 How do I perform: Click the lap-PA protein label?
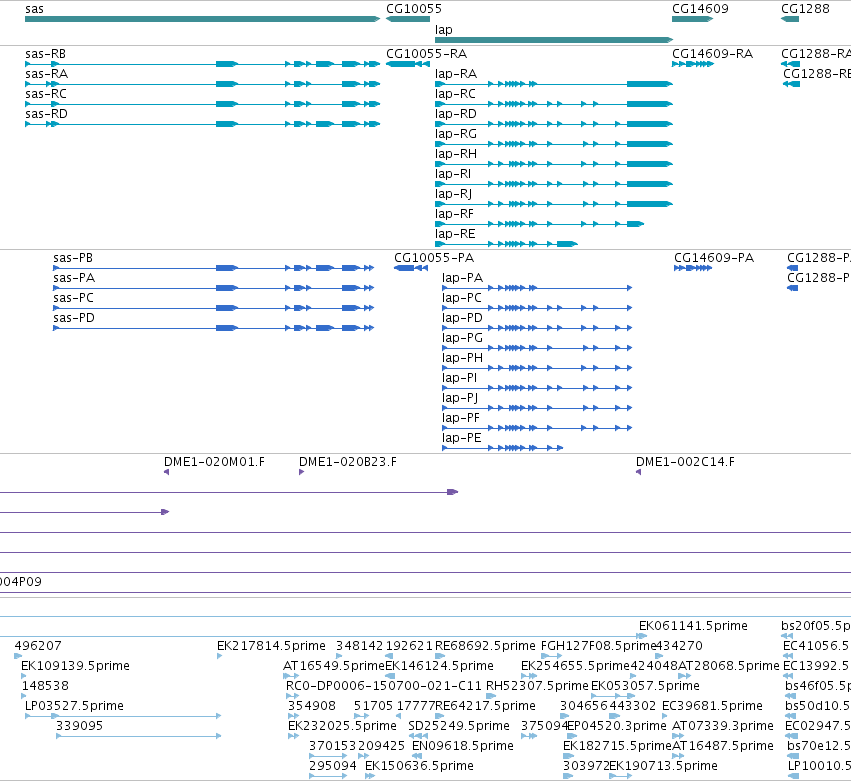pos(462,278)
